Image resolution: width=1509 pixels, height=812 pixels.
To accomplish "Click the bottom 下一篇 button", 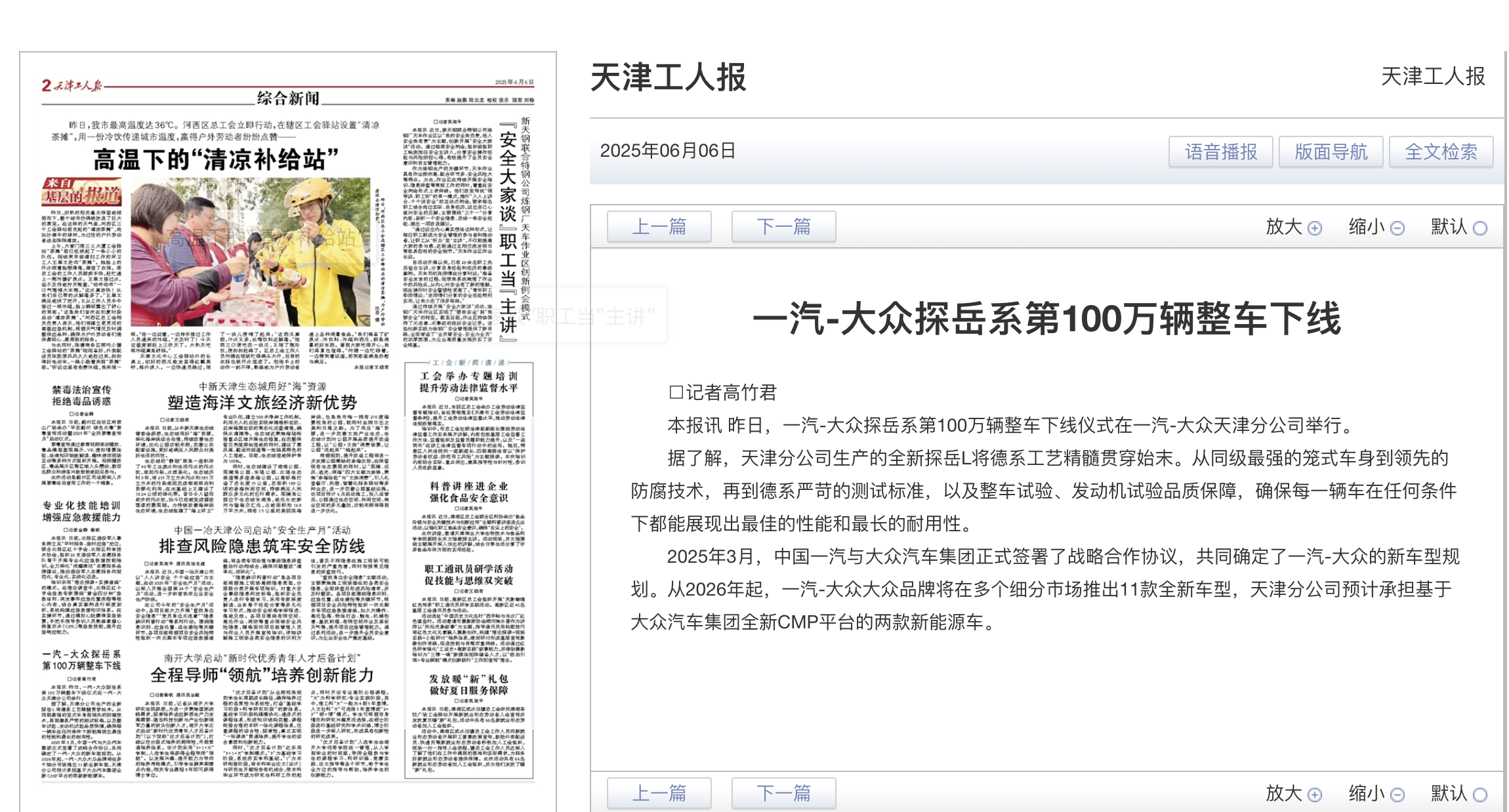I will pos(784,794).
